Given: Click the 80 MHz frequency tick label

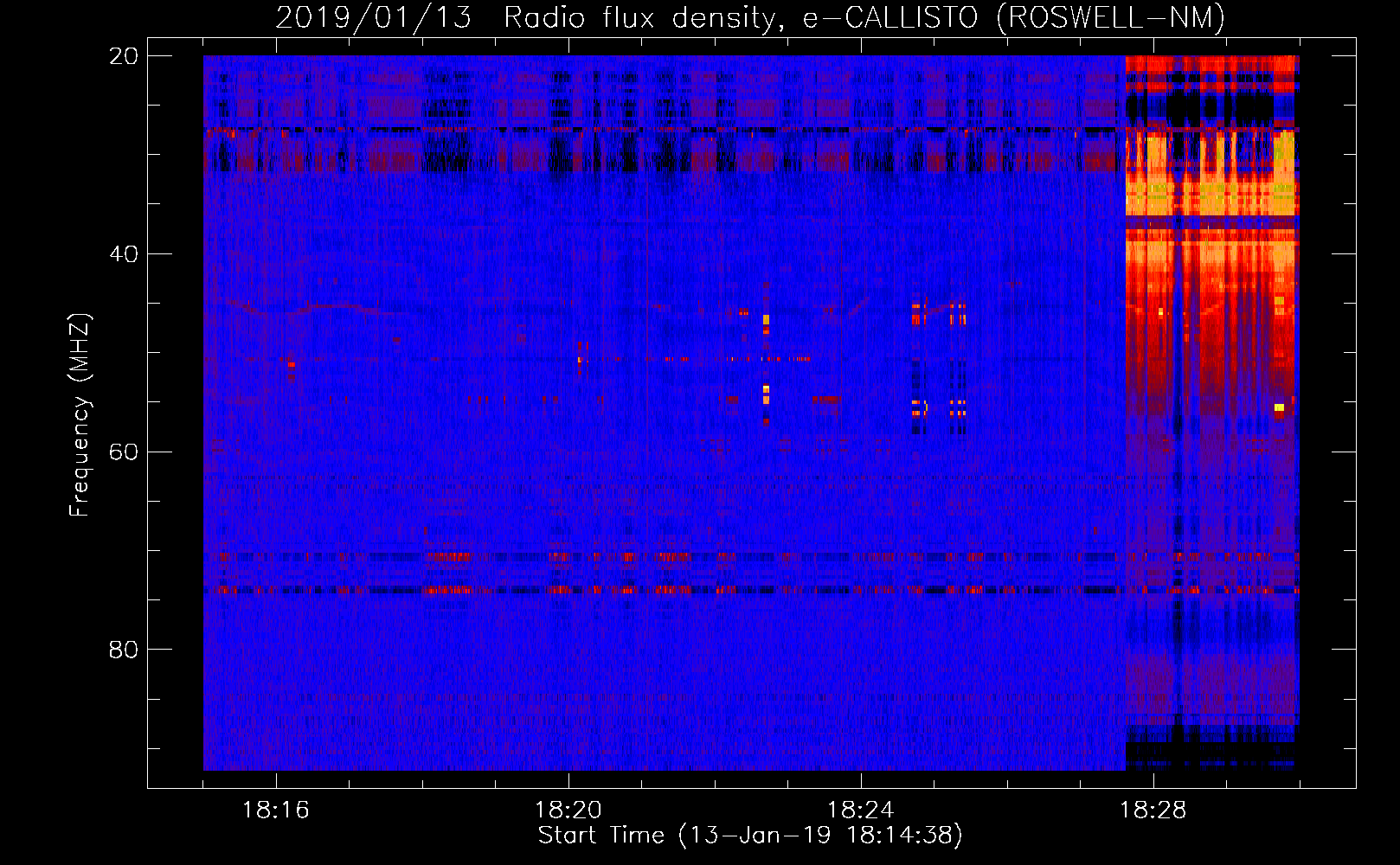Looking at the screenshot, I should 124,650.
